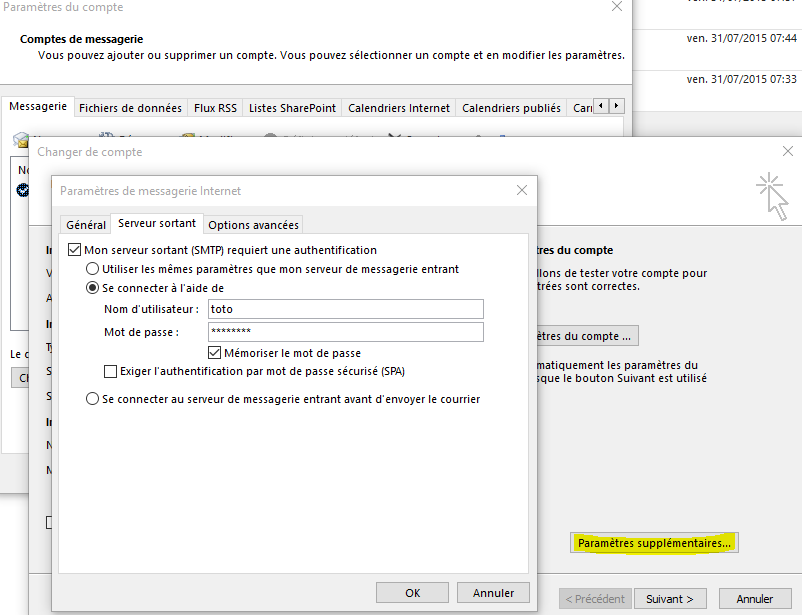Open the Listes SharePoint tab
Viewport: 802px width, 615px height.
tap(292, 108)
